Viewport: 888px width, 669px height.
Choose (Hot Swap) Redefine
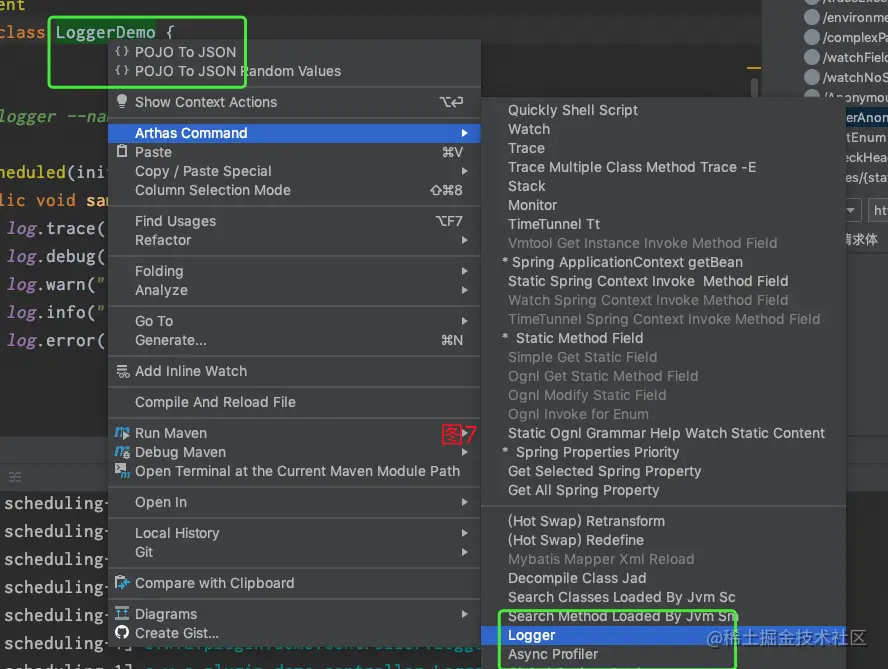coord(663,540)
